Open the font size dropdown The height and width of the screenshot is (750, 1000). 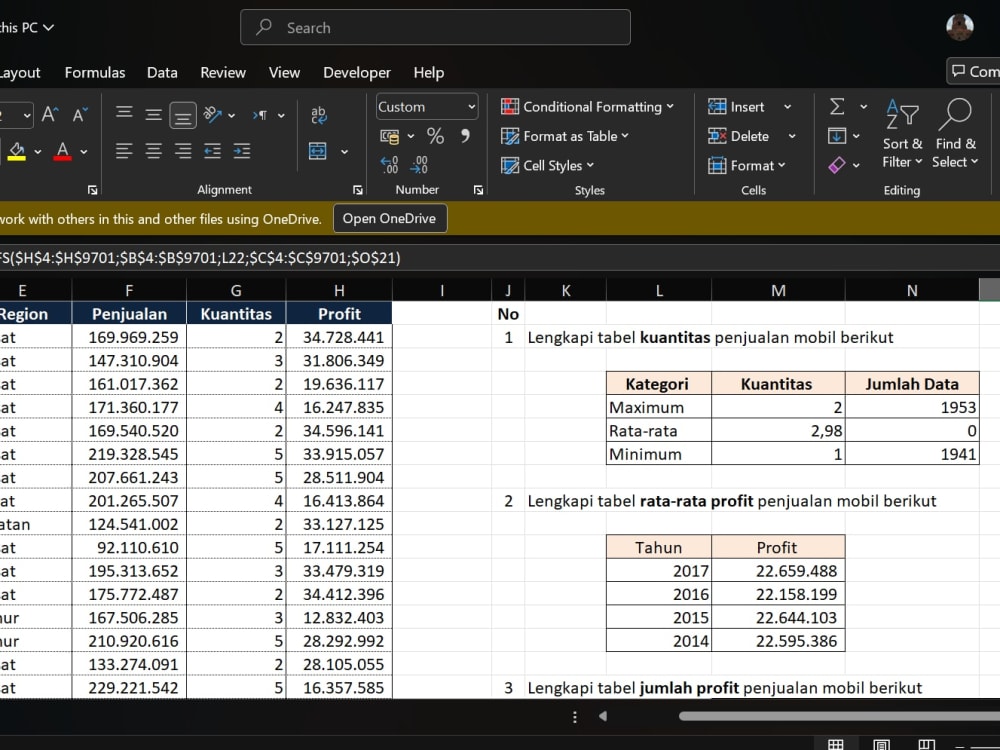pos(26,115)
